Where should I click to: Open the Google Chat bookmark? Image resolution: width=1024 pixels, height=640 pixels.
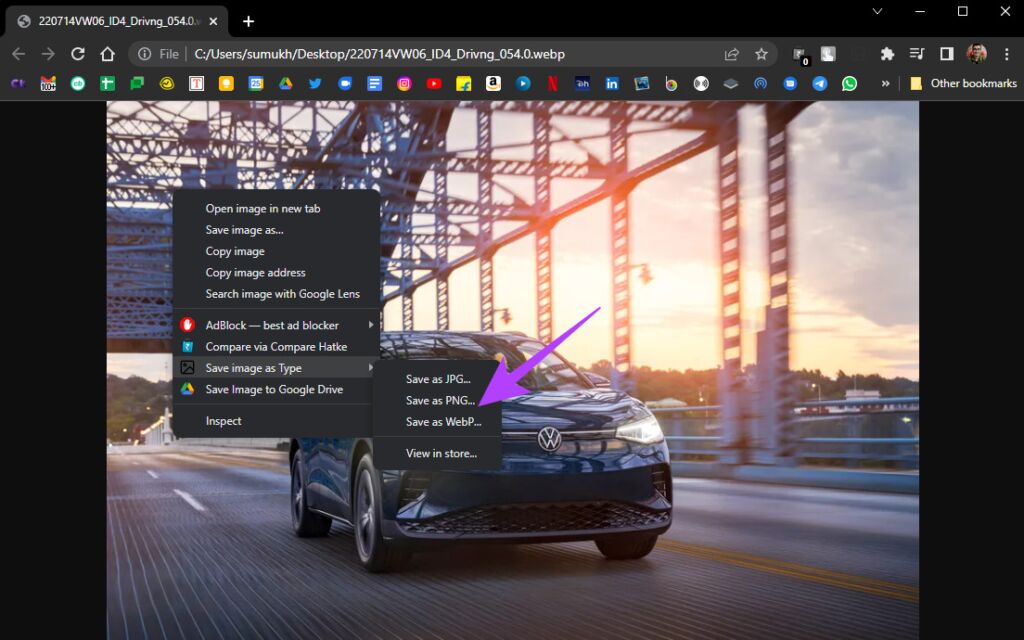point(137,84)
